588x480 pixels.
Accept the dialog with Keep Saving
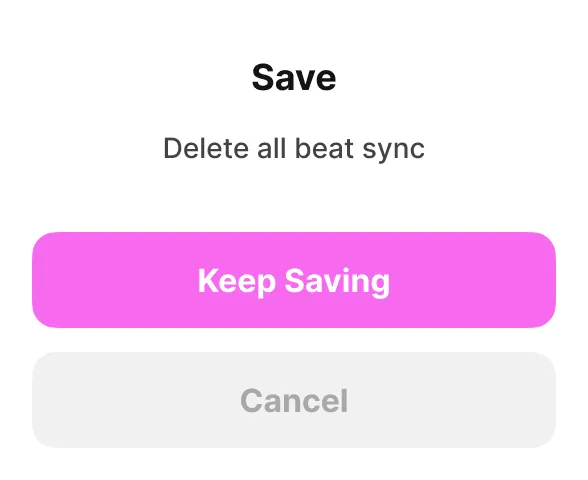click(x=294, y=280)
